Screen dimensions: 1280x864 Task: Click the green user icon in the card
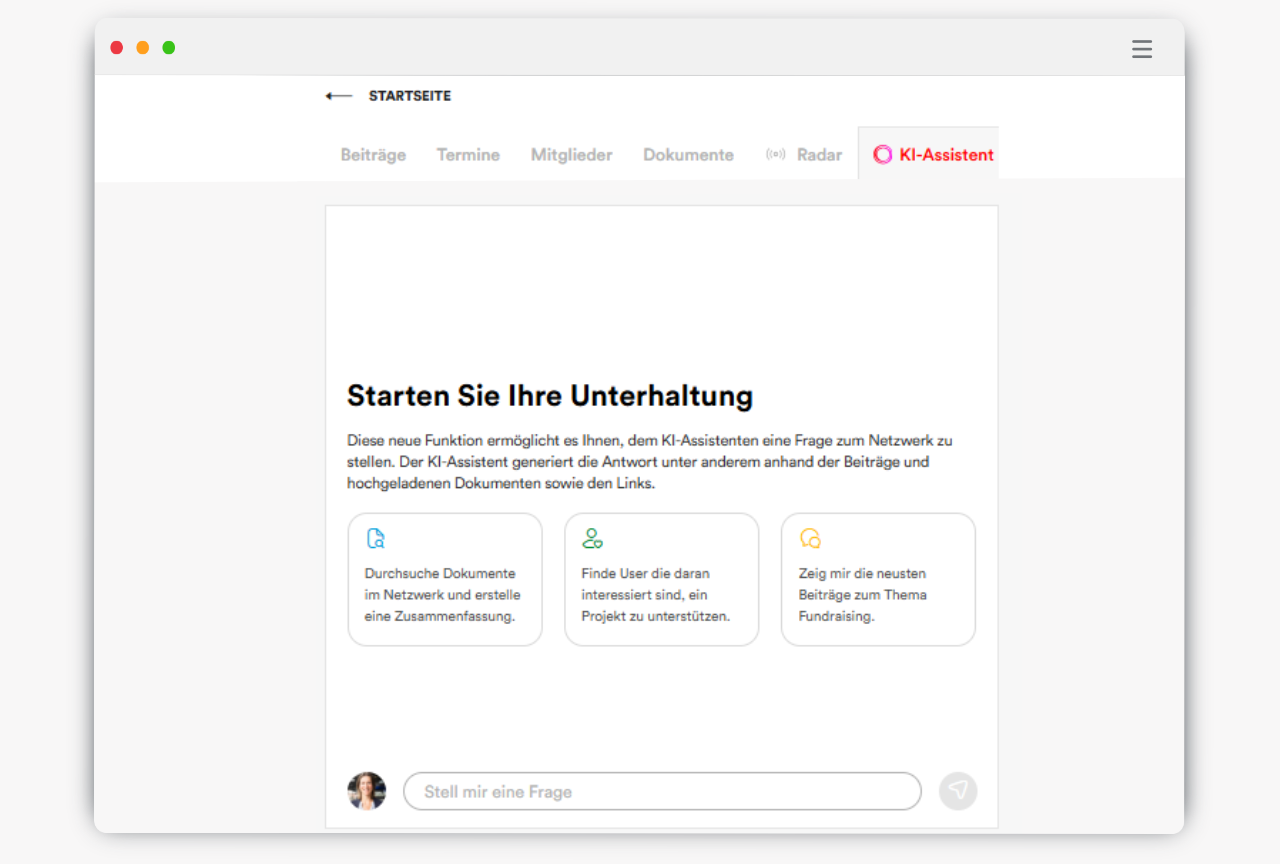click(592, 539)
